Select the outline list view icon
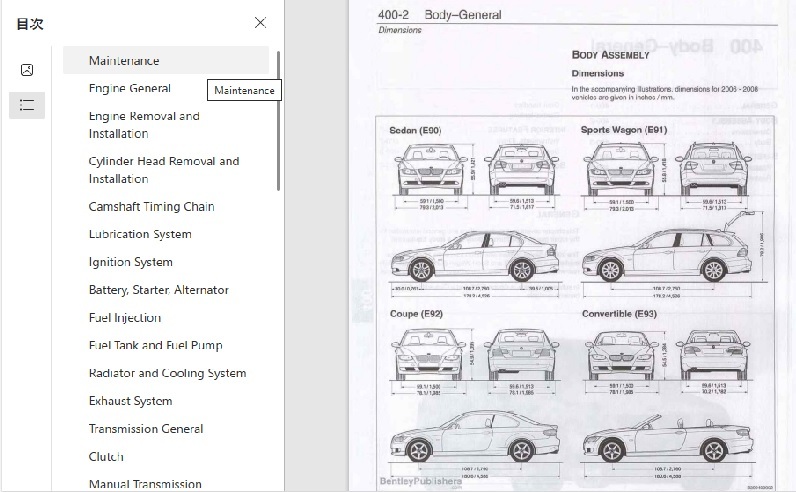Viewport: 796px width, 492px height. [27, 105]
